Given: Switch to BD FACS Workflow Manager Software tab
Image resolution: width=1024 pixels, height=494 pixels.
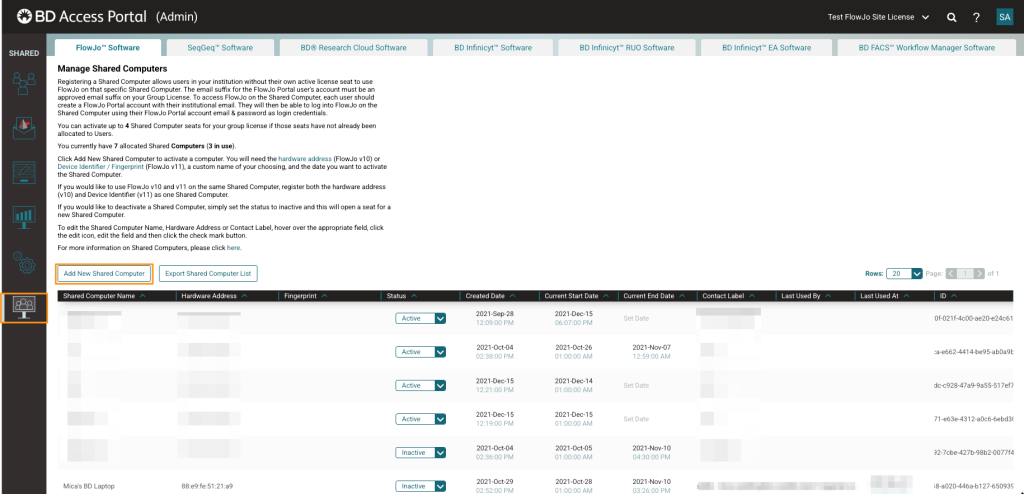Looking at the screenshot, I should point(926,47).
